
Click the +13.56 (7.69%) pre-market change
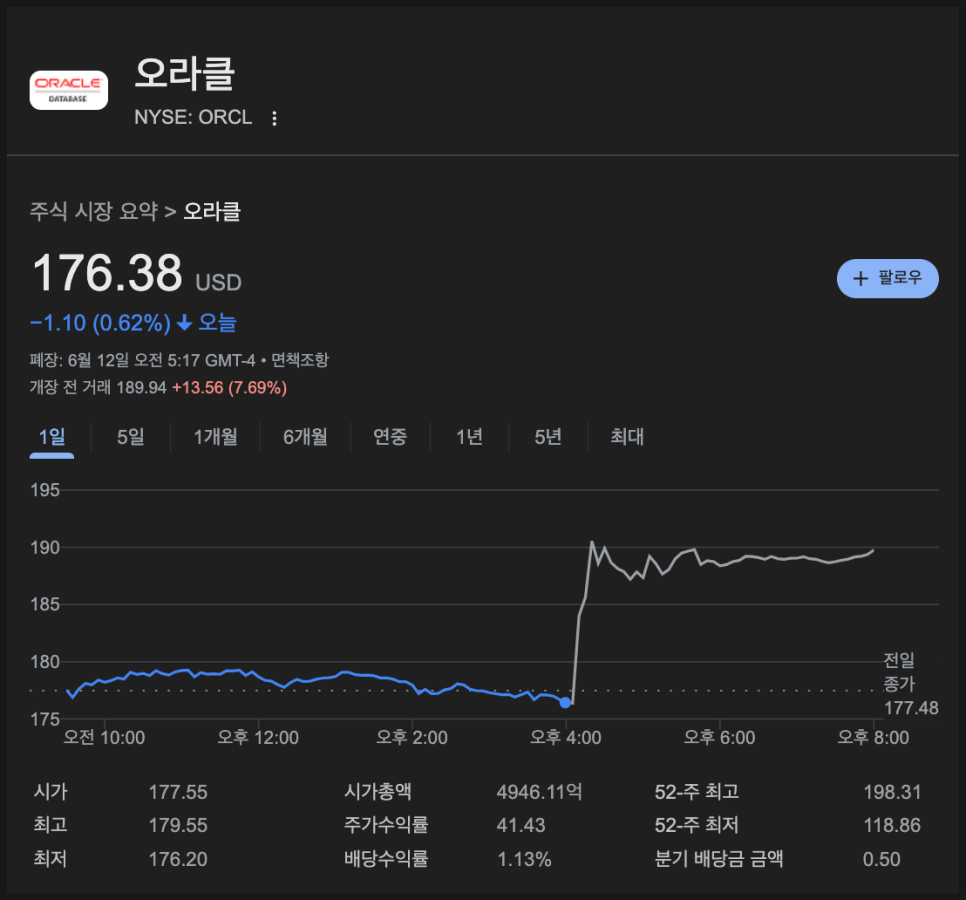pyautogui.click(x=229, y=387)
